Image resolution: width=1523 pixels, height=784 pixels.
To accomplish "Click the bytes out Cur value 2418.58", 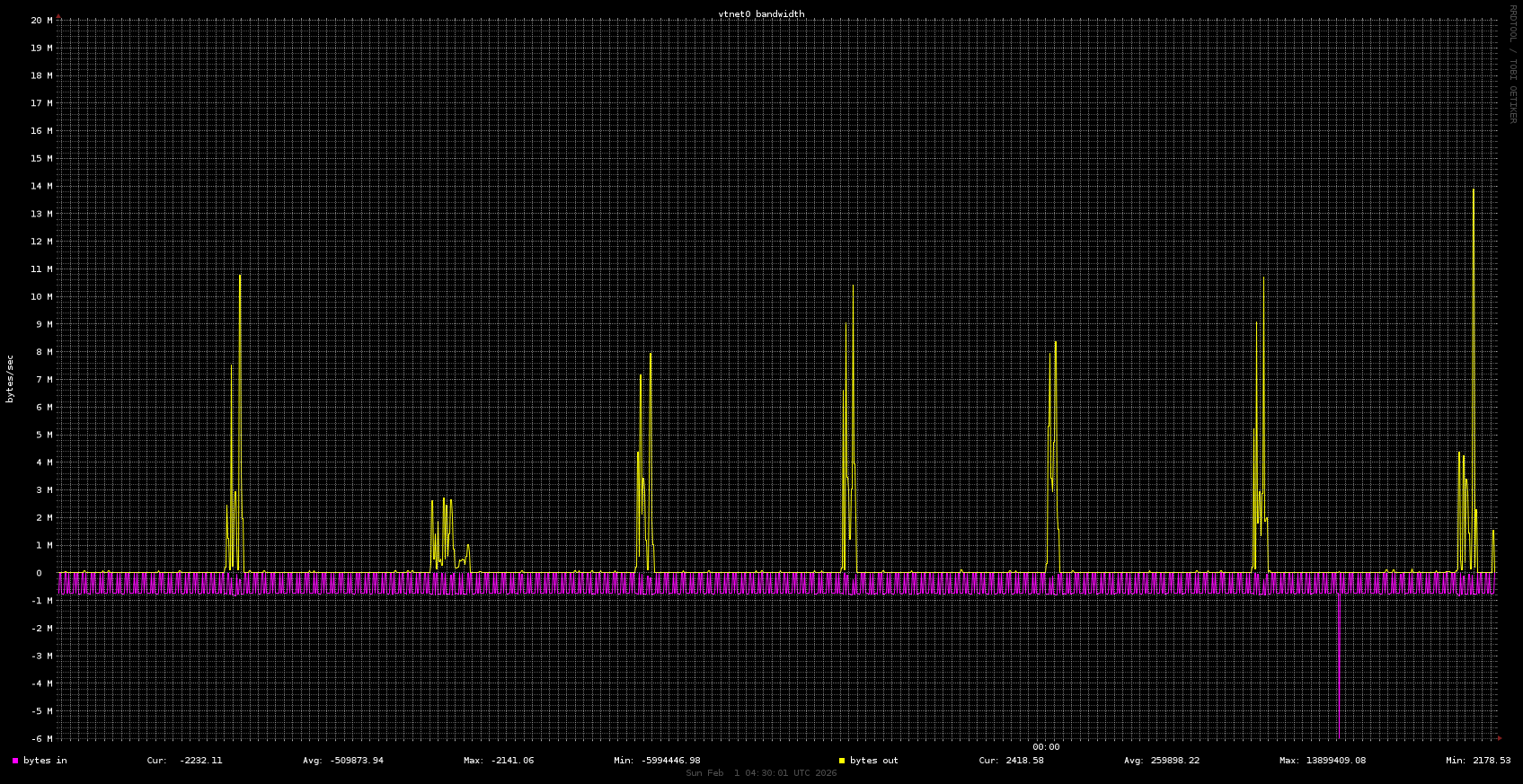I will [x=1023, y=761].
